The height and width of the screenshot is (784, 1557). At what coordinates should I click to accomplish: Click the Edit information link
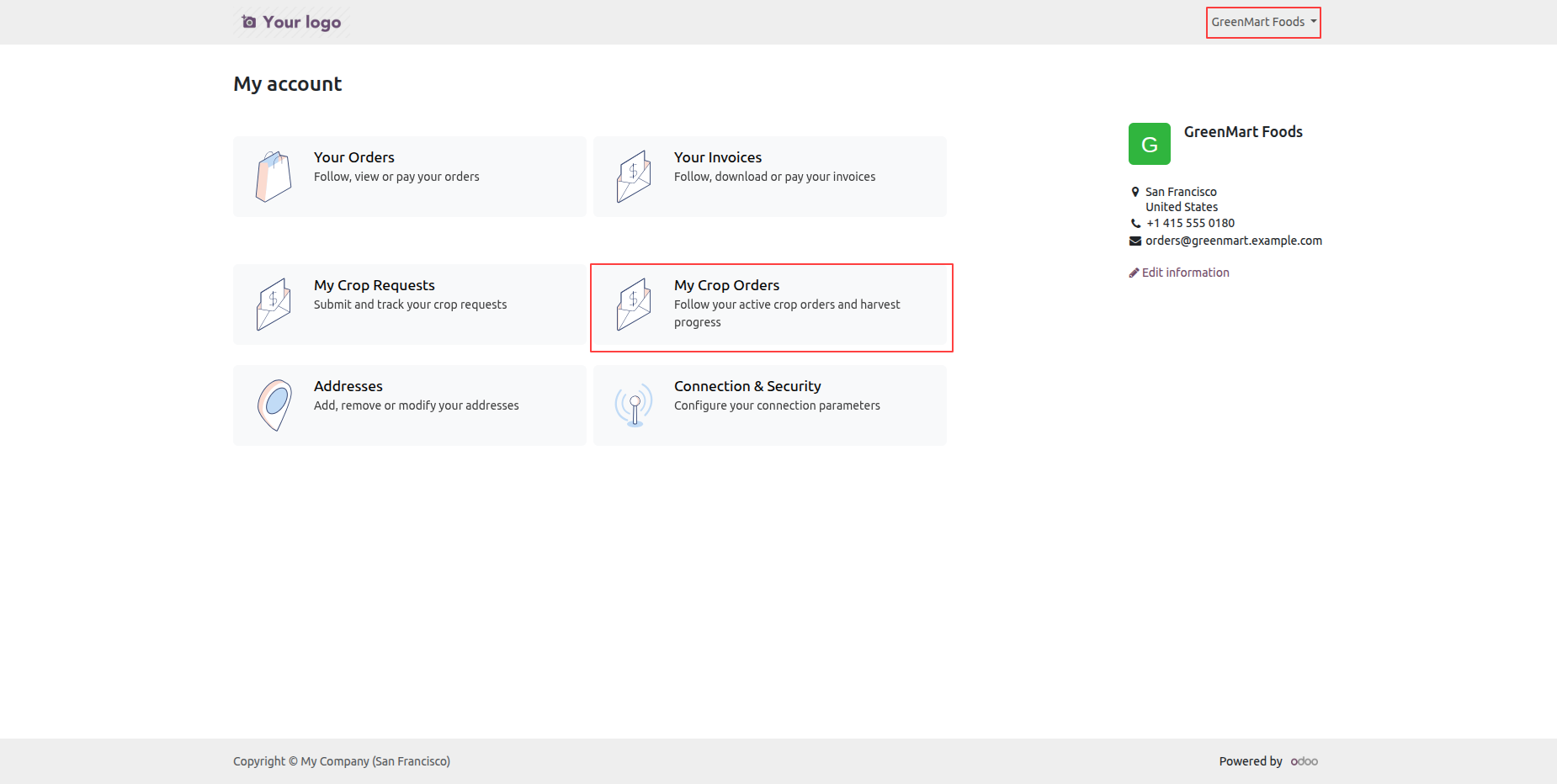1179,273
